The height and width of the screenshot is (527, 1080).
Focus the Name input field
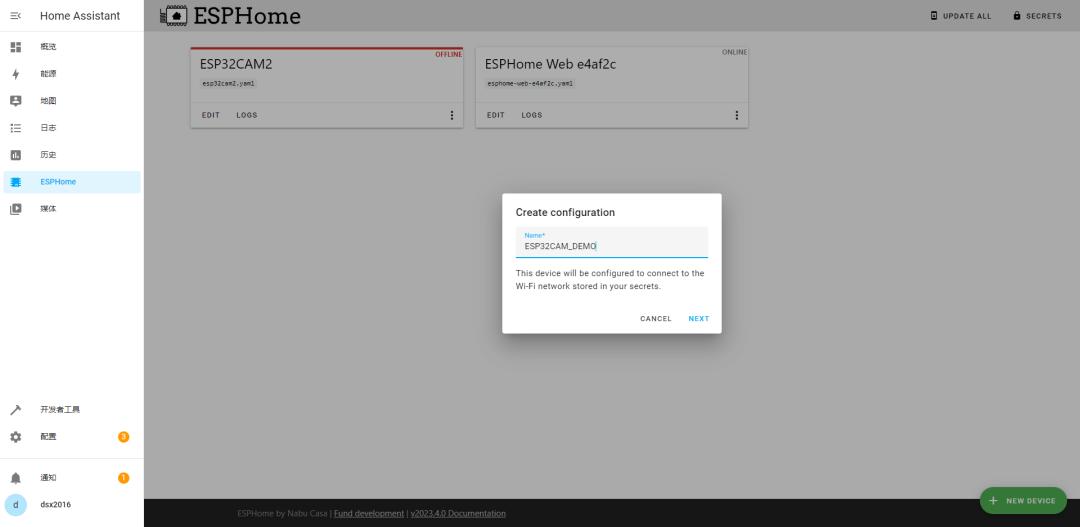click(x=612, y=242)
